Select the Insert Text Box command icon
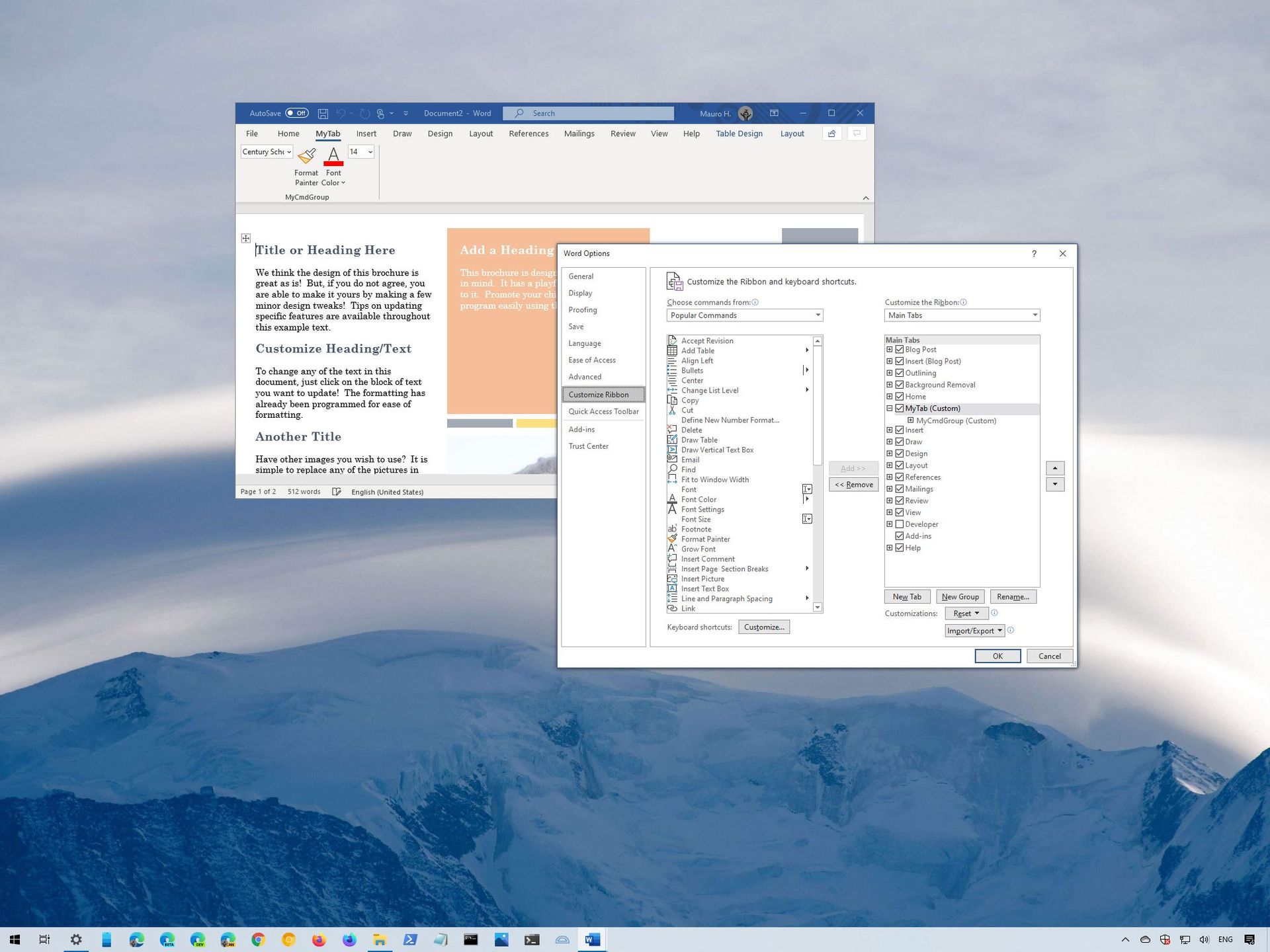The image size is (1270, 952). tap(673, 588)
